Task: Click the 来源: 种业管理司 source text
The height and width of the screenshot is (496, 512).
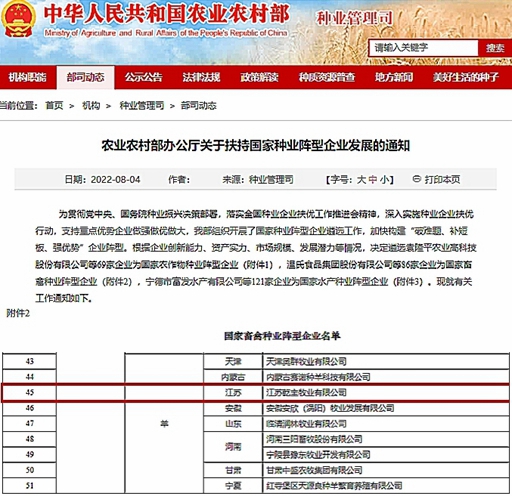Action: pyautogui.click(x=258, y=180)
